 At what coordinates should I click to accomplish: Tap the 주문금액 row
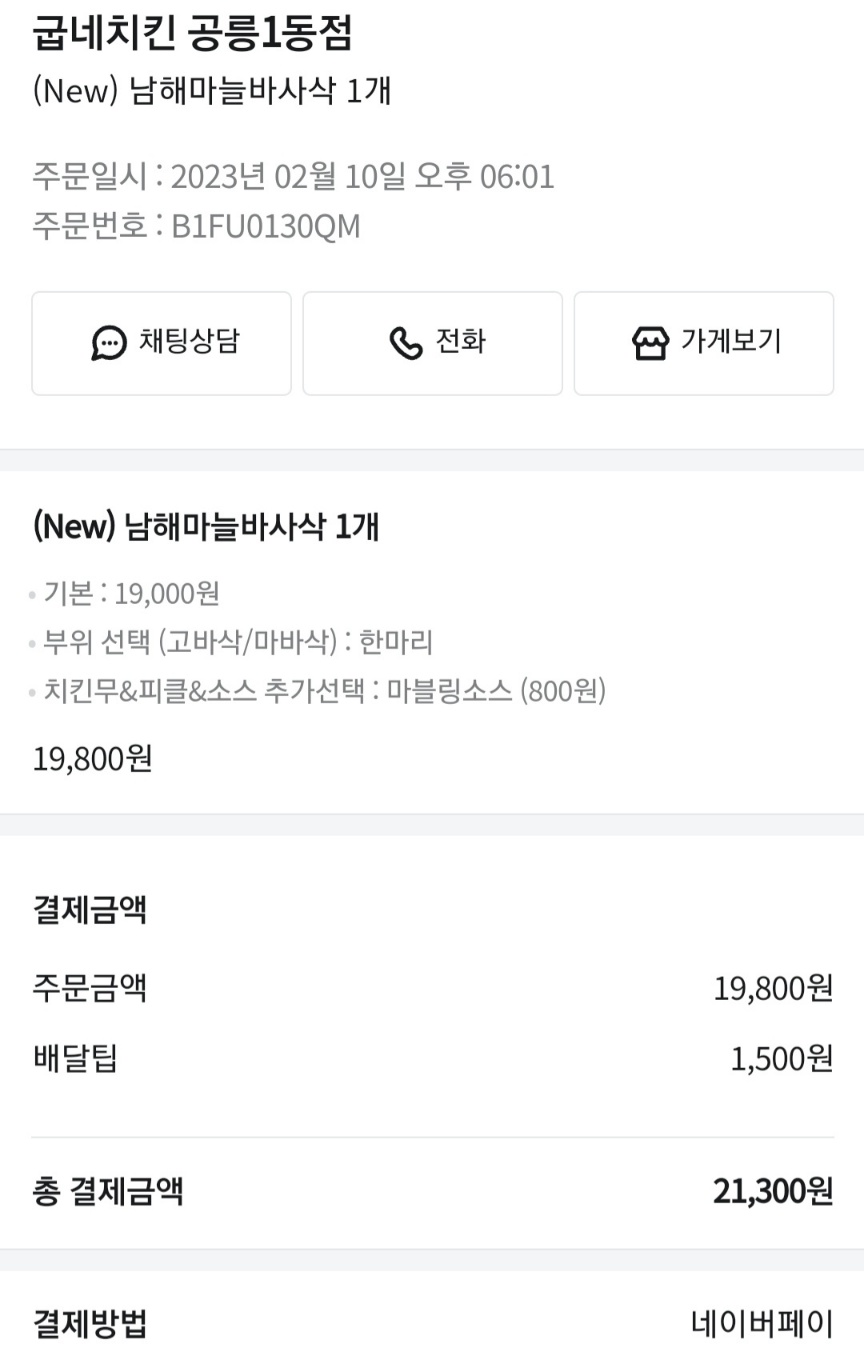(90, 988)
